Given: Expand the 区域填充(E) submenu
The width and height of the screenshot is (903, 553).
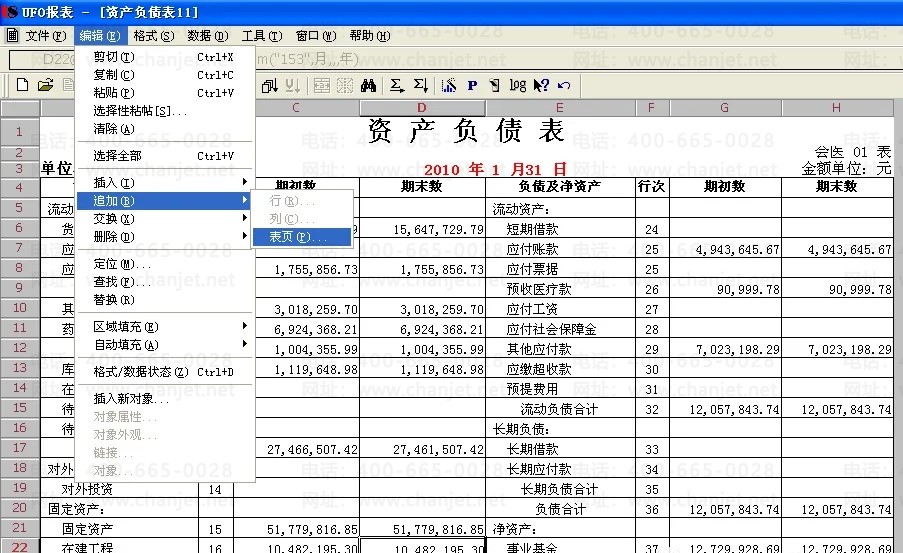Looking at the screenshot, I should coord(165,327).
